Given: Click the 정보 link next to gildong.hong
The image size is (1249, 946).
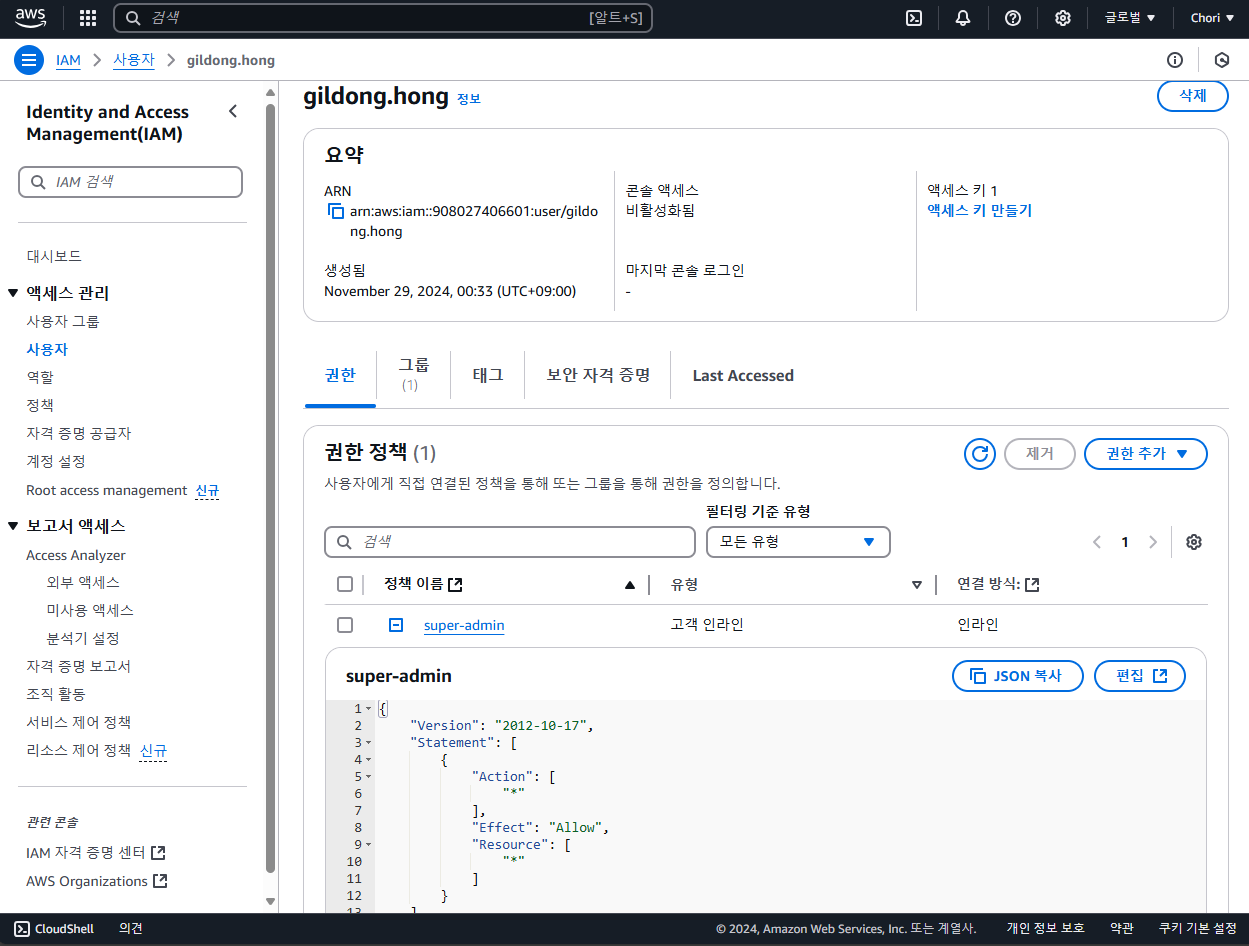Looking at the screenshot, I should (x=469, y=99).
